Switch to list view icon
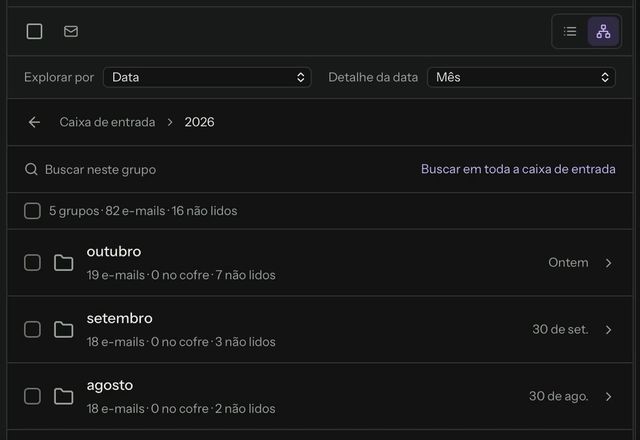 tap(570, 31)
